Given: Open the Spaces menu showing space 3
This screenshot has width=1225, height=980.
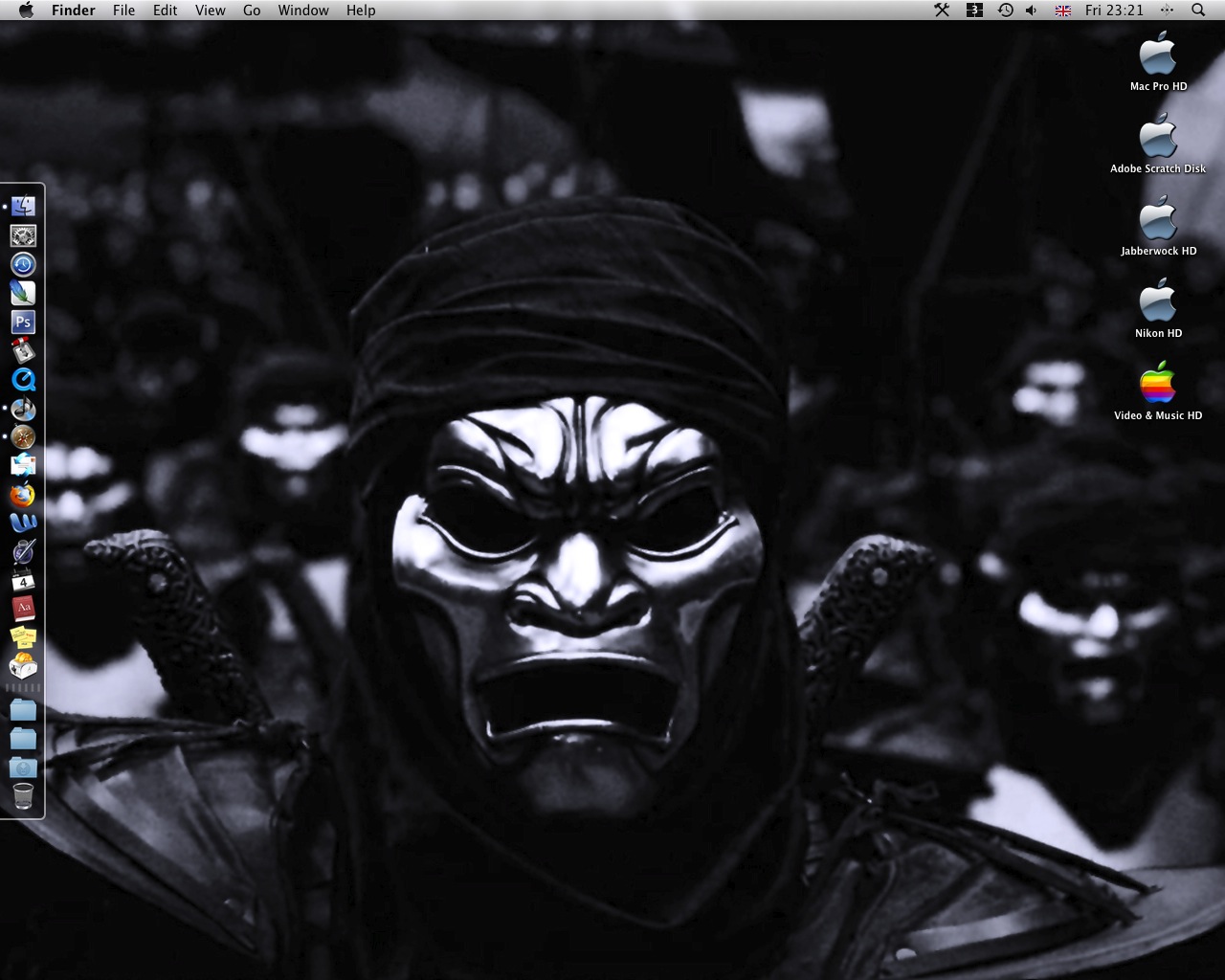Looking at the screenshot, I should [x=974, y=10].
